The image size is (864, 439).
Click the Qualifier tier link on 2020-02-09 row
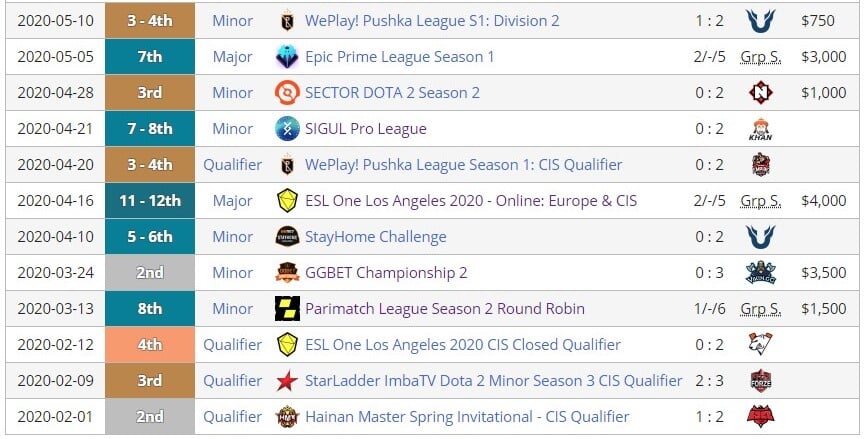point(233,381)
